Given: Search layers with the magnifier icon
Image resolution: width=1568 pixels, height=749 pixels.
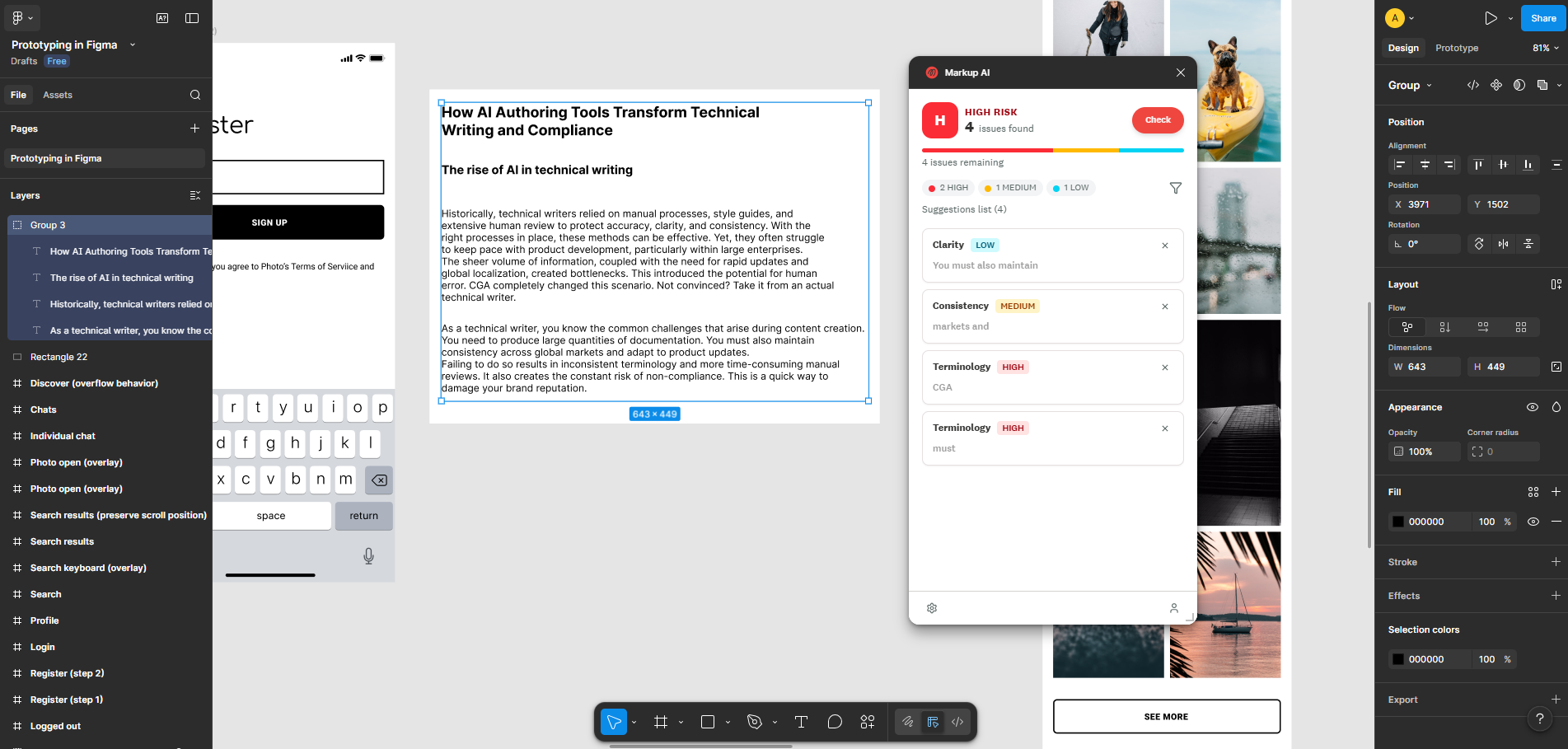Looking at the screenshot, I should pos(195,95).
